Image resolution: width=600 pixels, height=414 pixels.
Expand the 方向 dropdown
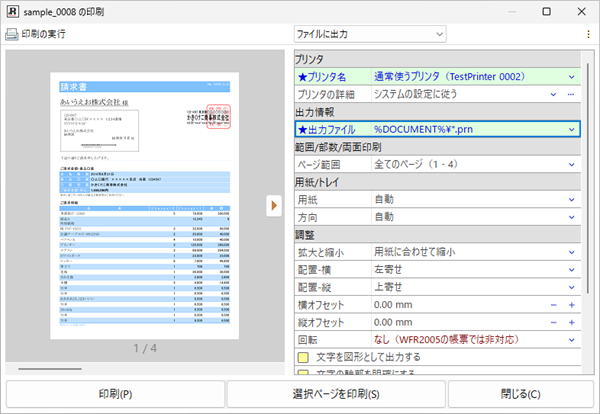[571, 217]
